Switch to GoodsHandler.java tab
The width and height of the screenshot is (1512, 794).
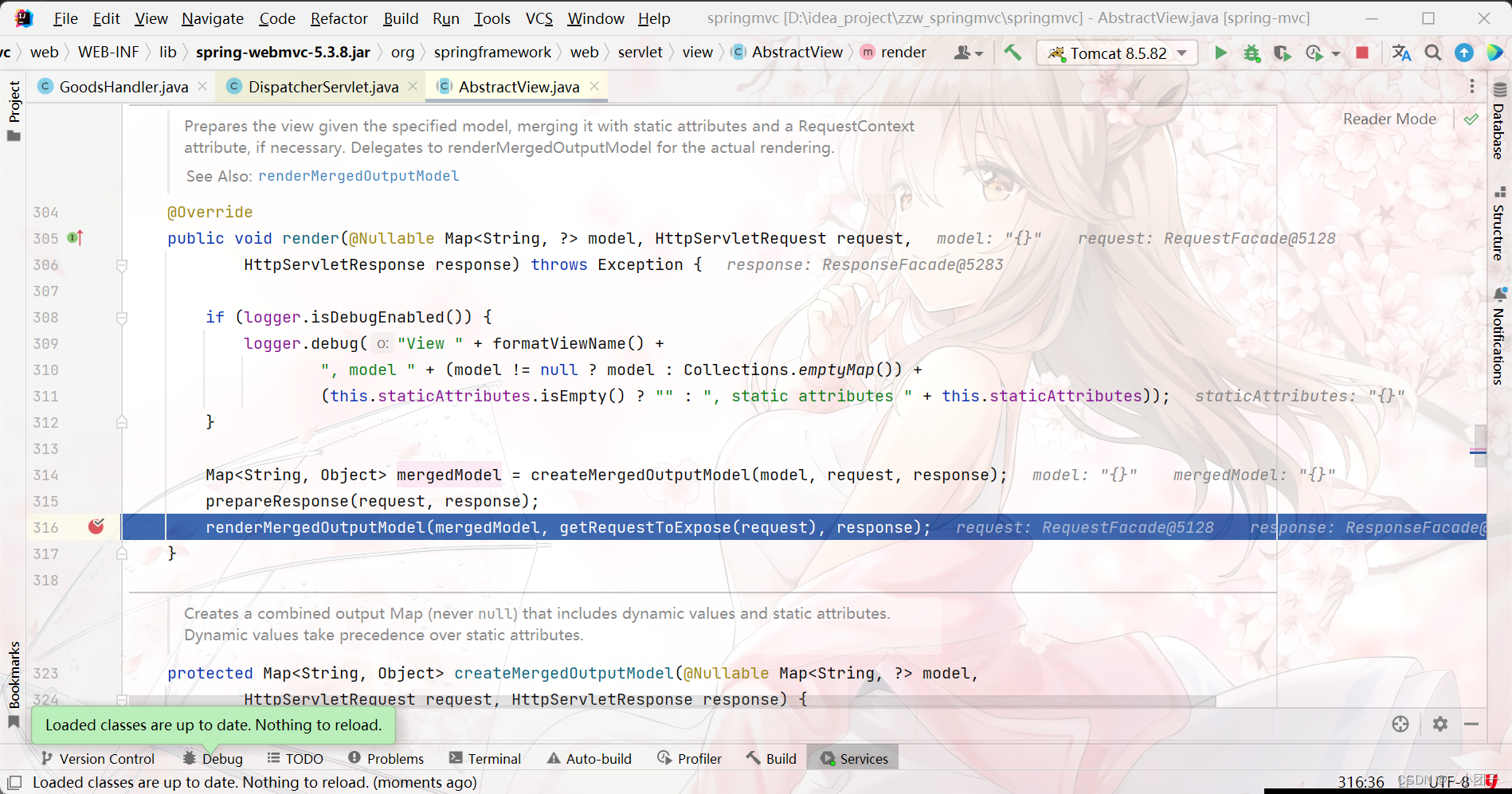coord(123,87)
